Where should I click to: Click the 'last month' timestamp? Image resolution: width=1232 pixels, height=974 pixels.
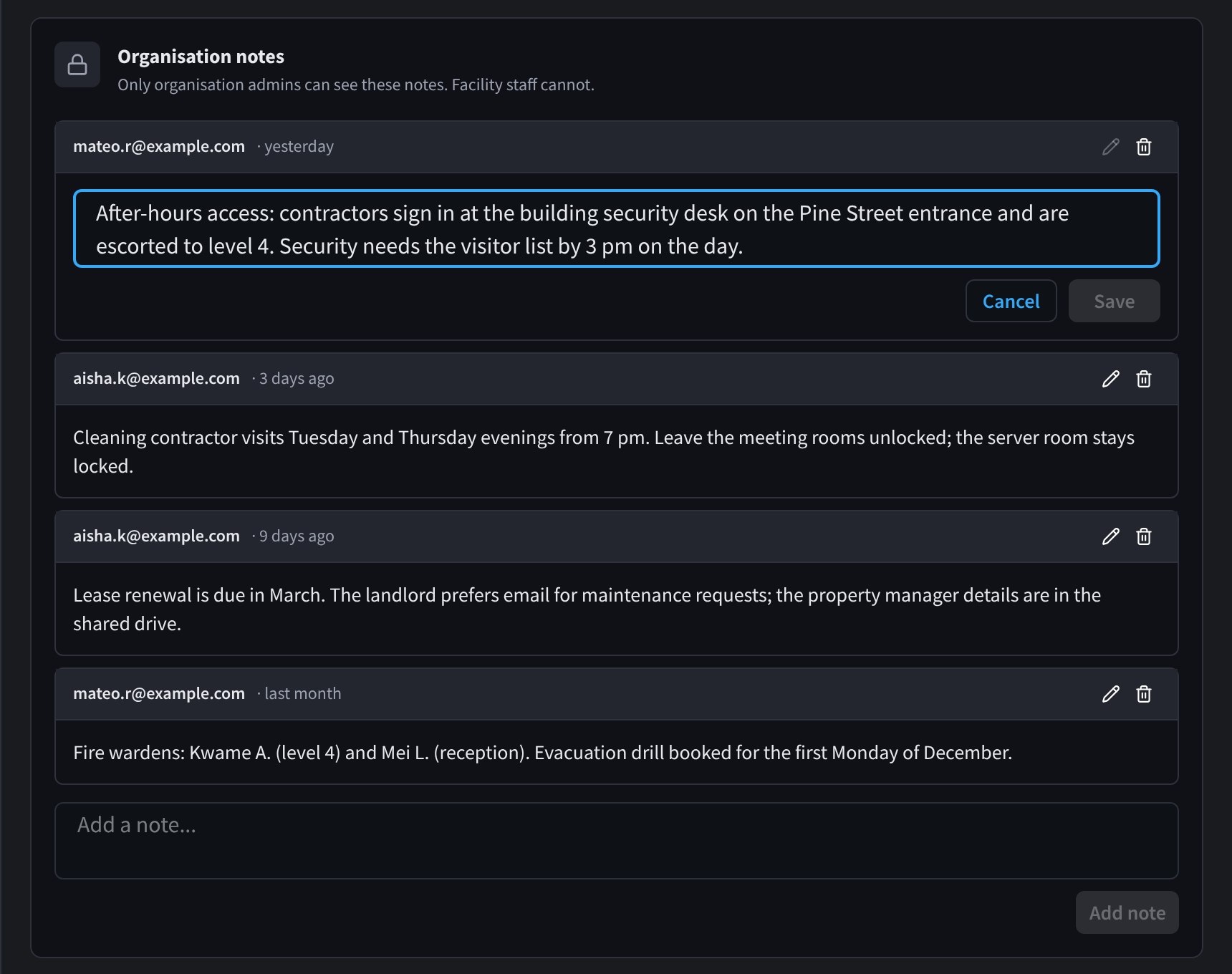[302, 693]
